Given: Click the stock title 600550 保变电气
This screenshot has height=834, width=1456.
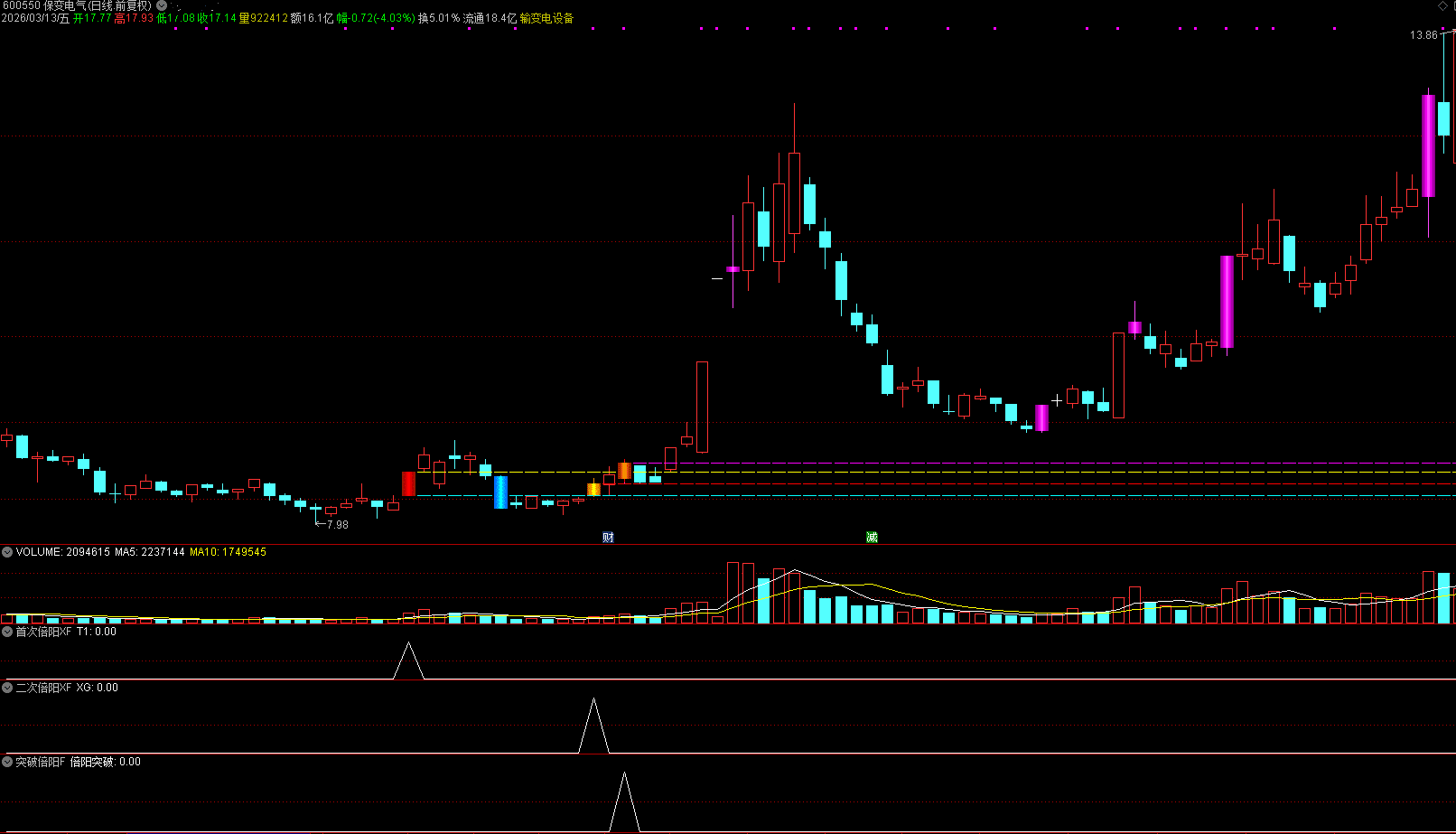Looking at the screenshot, I should pos(77,5).
